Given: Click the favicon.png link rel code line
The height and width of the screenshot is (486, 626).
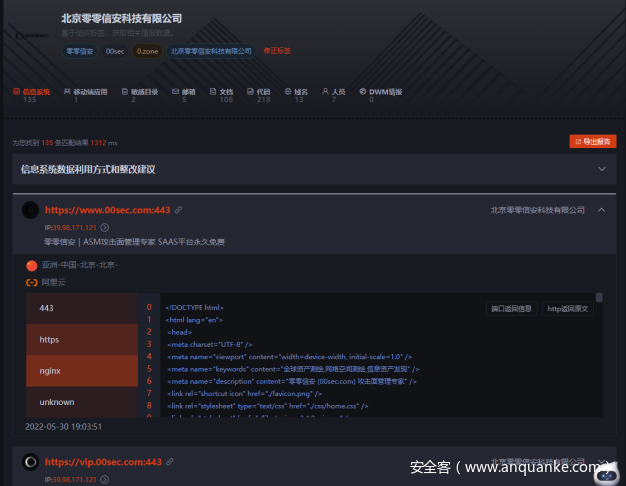Looking at the screenshot, I should [x=244, y=394].
